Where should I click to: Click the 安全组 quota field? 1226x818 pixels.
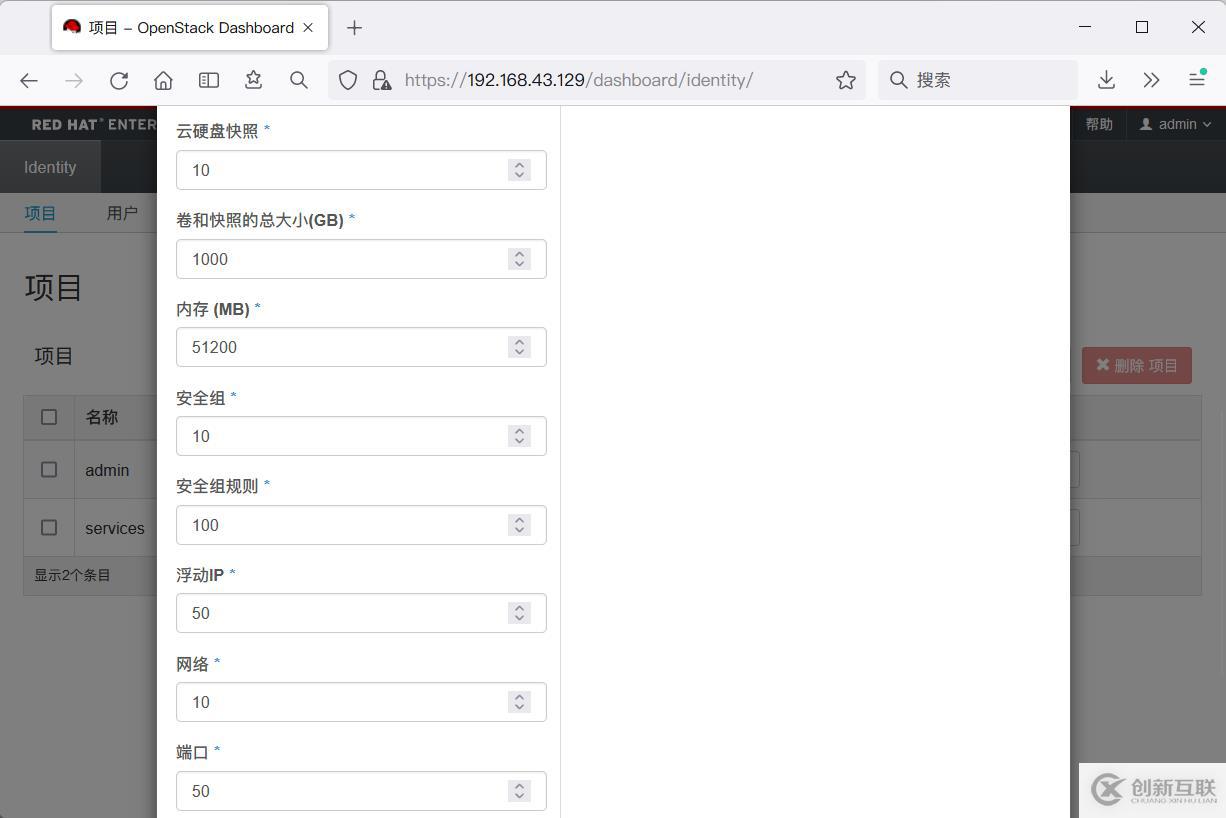(361, 436)
